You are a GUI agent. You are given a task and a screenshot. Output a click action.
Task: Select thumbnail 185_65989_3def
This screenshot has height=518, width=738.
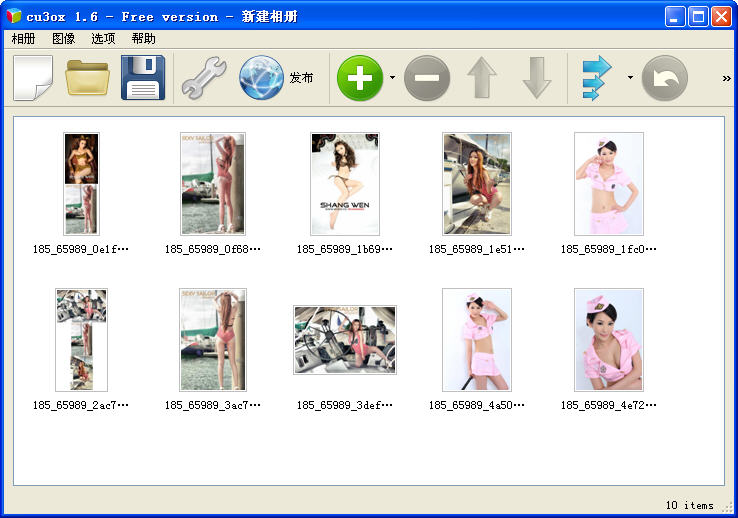pyautogui.click(x=344, y=340)
